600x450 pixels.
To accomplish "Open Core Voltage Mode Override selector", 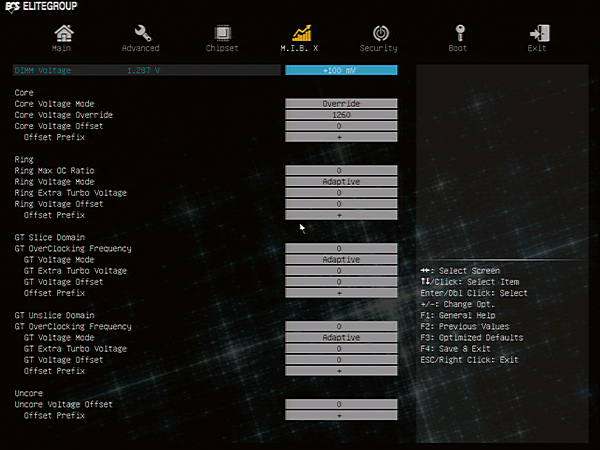I will (341, 103).
